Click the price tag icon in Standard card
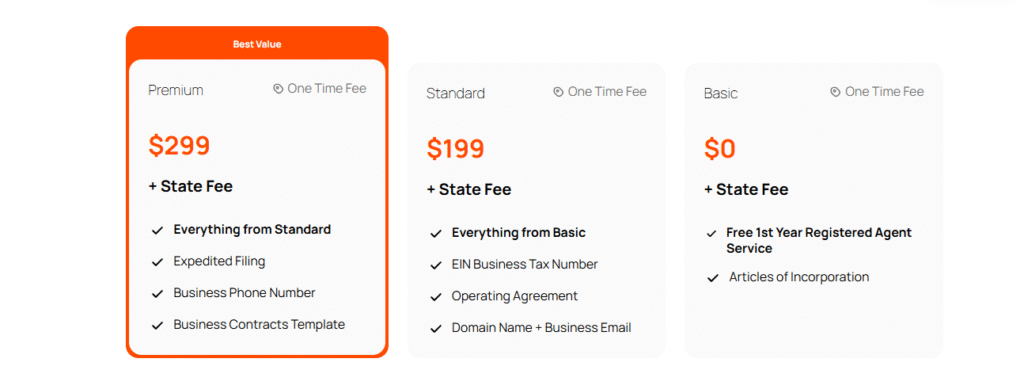The height and width of the screenshot is (389, 1024). point(558,92)
